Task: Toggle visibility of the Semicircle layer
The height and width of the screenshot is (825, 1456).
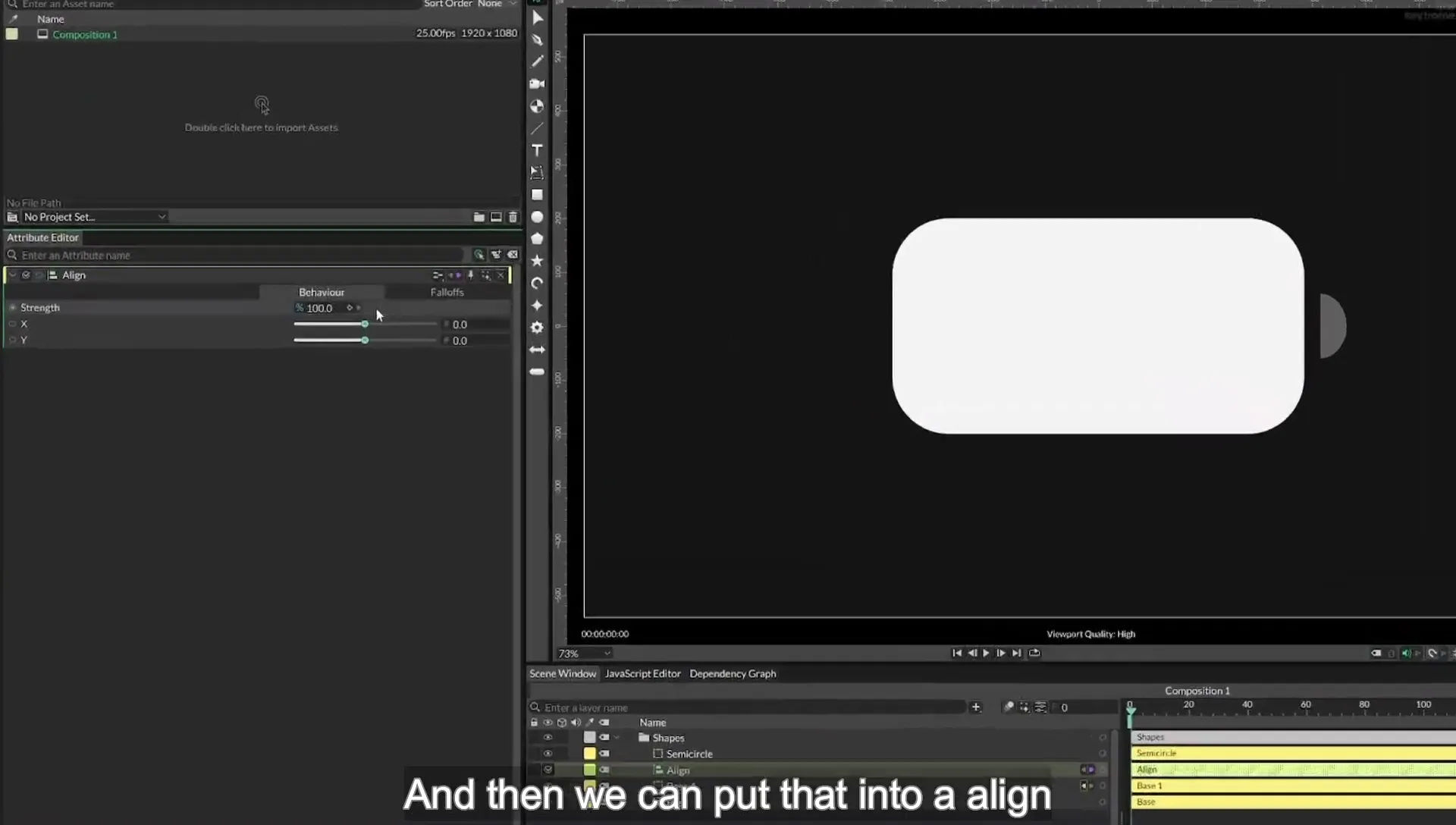Action: 548,754
